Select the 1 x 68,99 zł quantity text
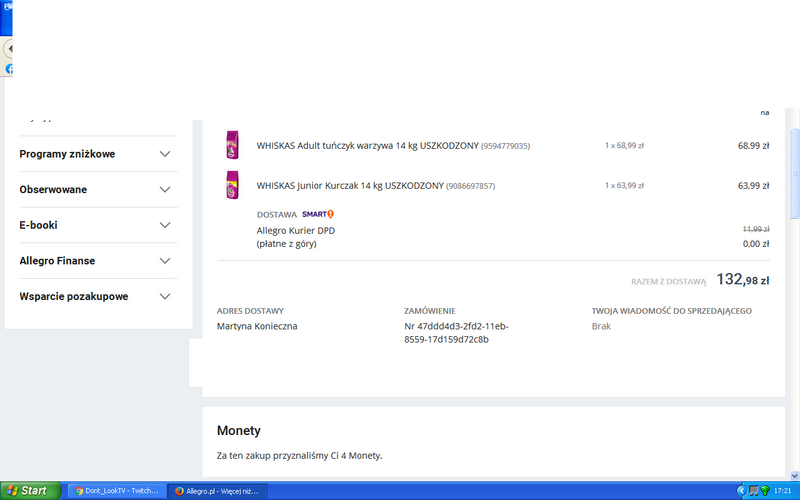Viewport: 800px width, 500px height. point(624,145)
